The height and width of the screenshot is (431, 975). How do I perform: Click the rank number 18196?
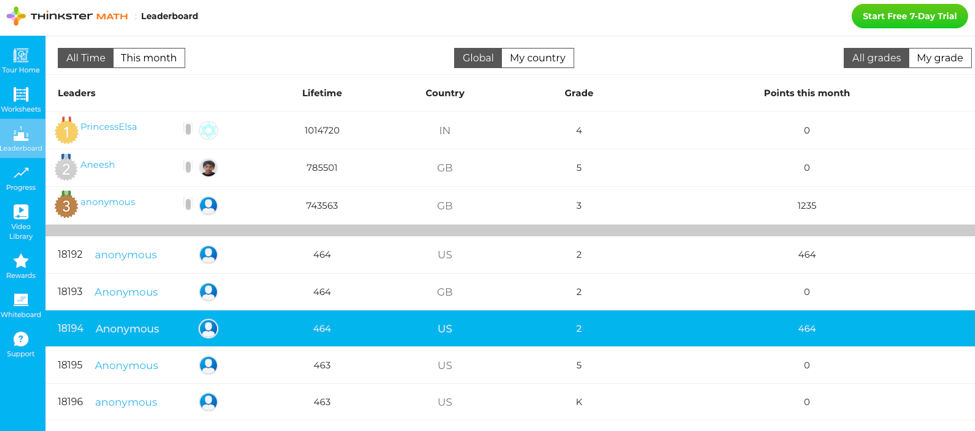tap(70, 402)
